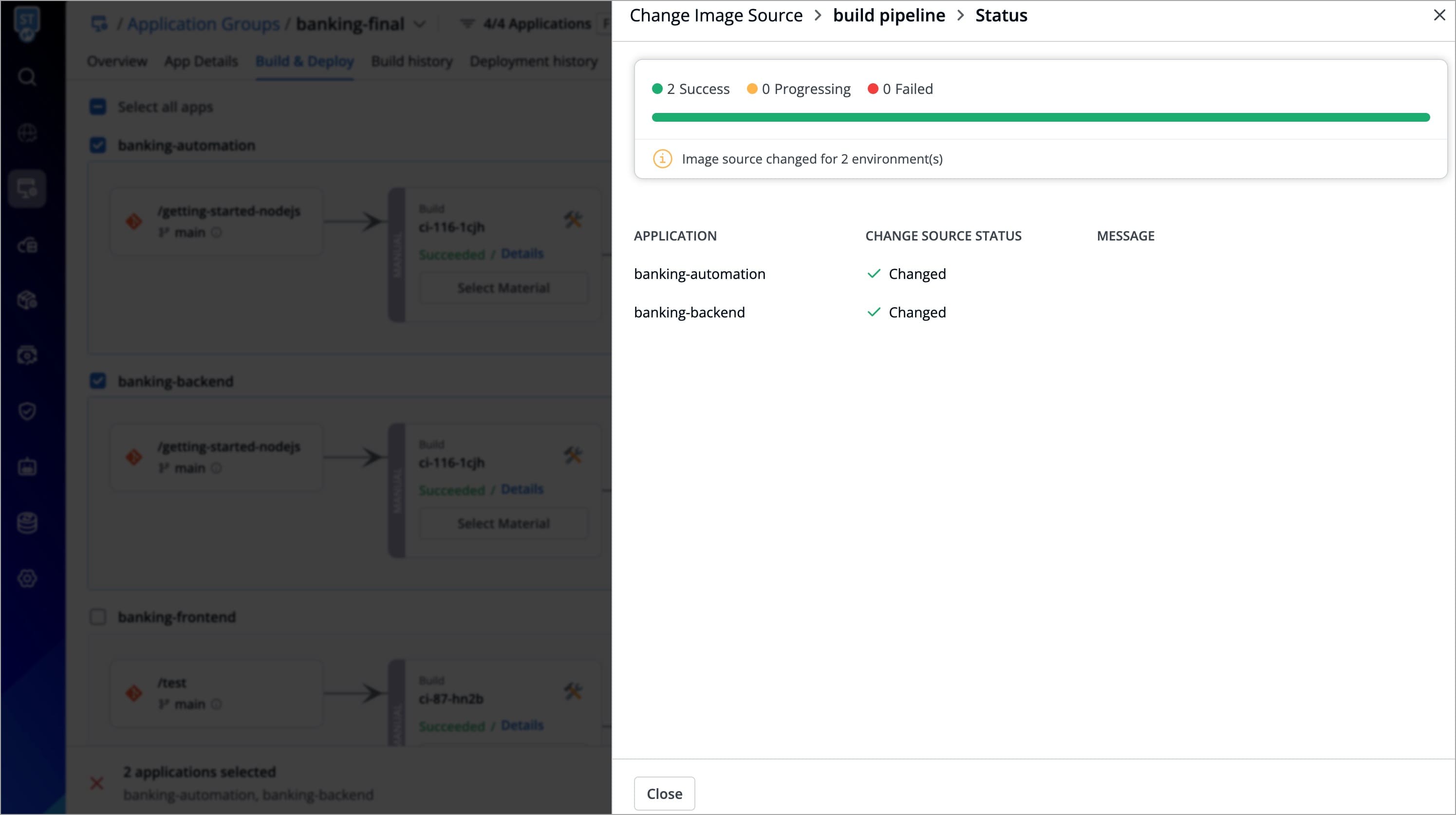Click the stacked database icon in sidebar

[27, 523]
